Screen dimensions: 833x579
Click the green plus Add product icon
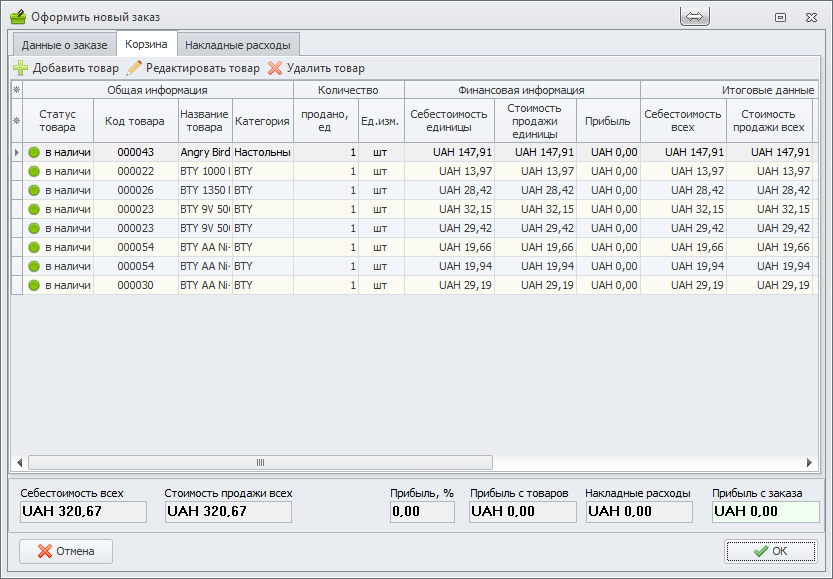pos(21,68)
